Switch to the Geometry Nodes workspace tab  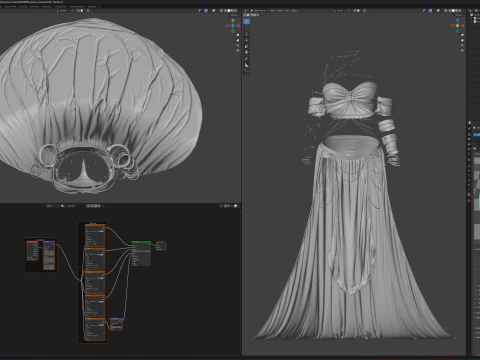(x=77, y=6)
